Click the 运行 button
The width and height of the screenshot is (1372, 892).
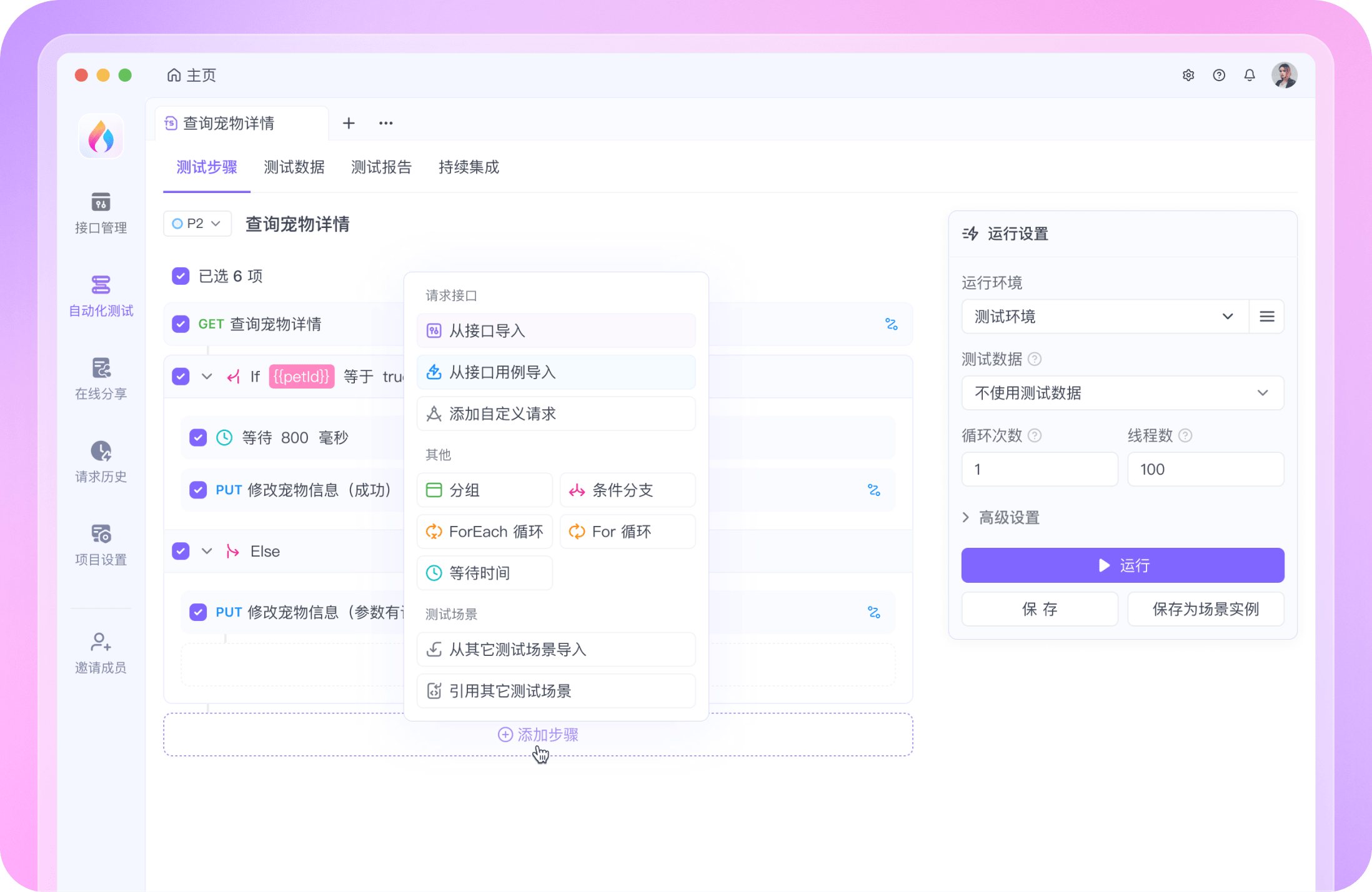point(1122,565)
